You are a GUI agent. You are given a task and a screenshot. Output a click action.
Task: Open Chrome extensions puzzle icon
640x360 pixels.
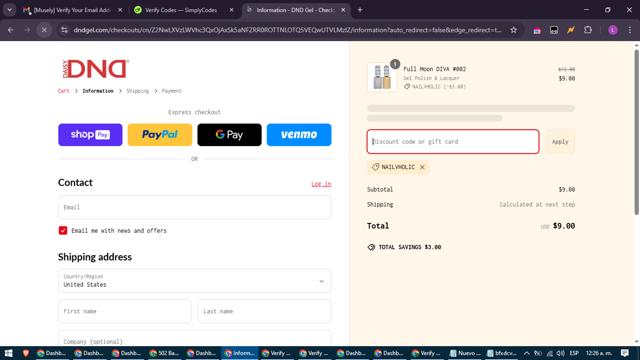tap(588, 30)
